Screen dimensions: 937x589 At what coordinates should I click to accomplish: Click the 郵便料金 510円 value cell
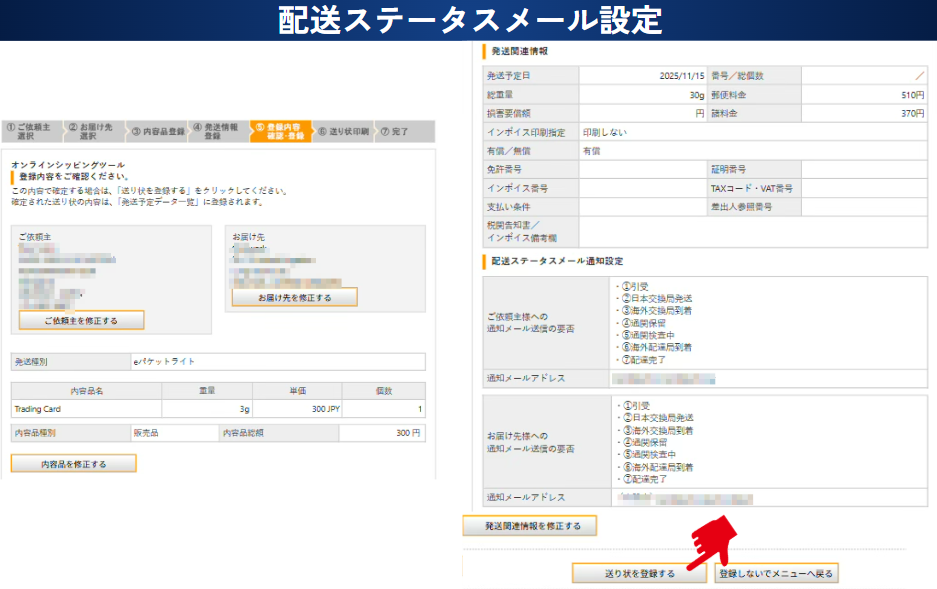point(864,95)
